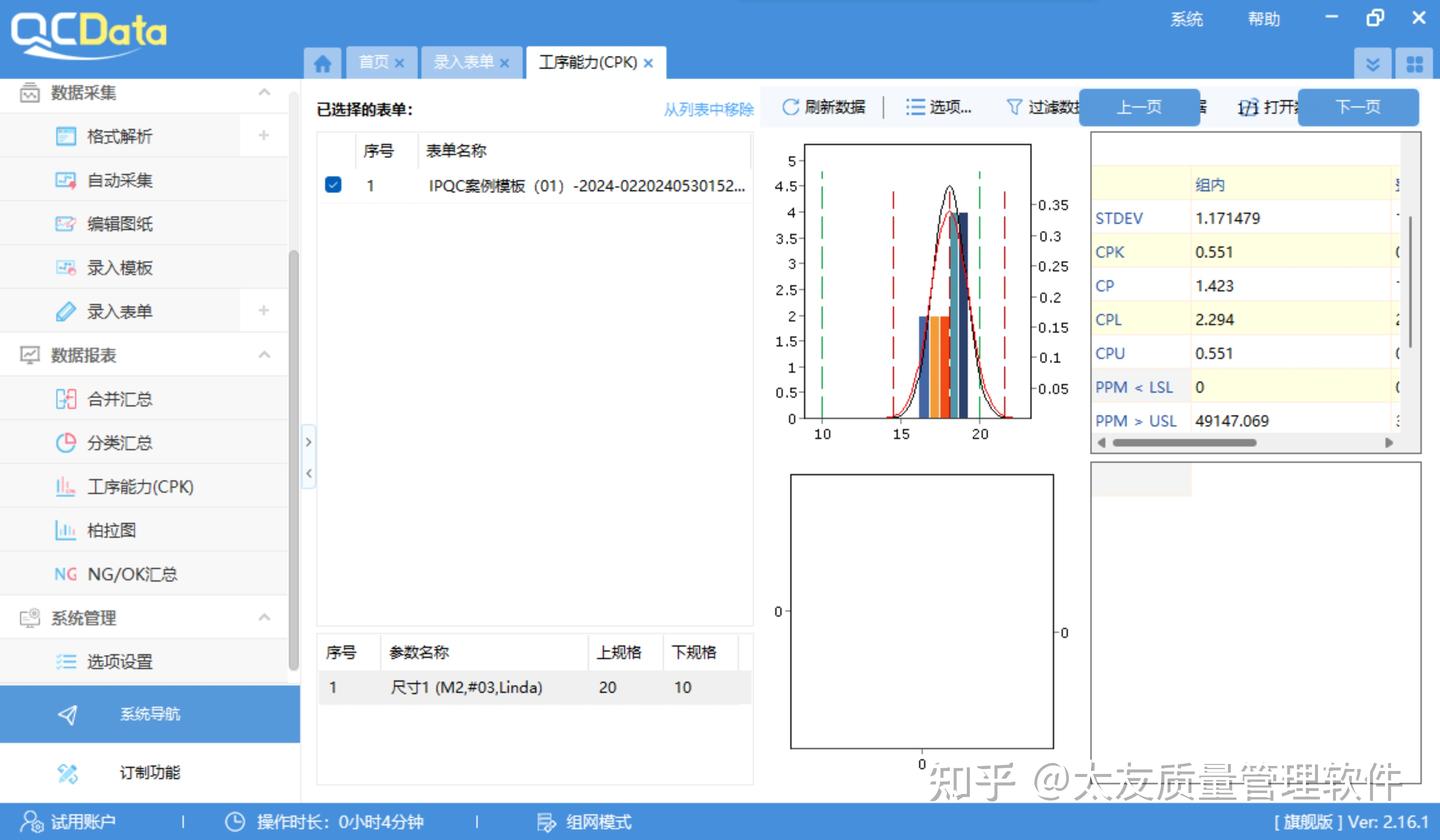Click the 操作时长 clock icon
This screenshot has width=1440, height=840.
[x=235, y=822]
